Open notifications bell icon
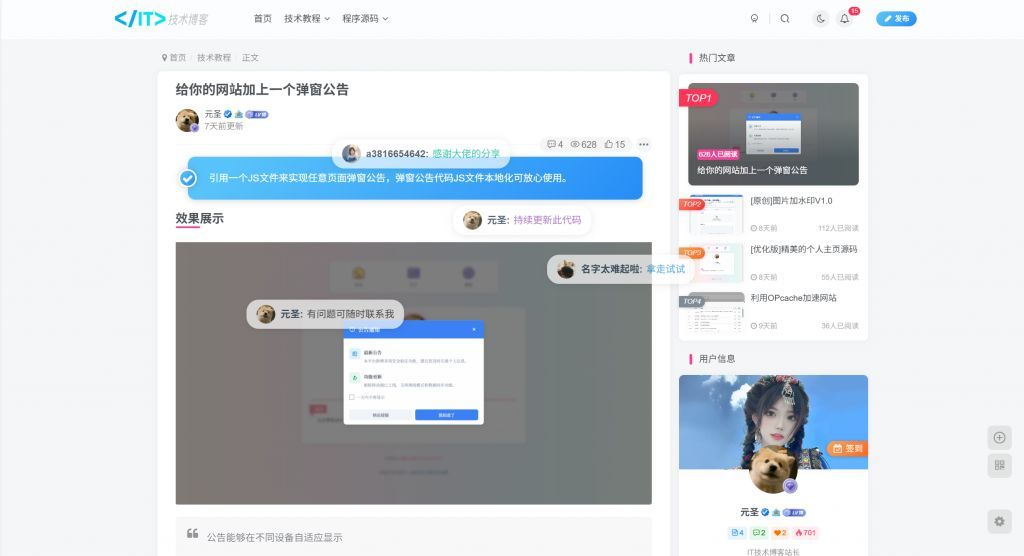Screen dimensions: 1024x556 click(x=845, y=18)
